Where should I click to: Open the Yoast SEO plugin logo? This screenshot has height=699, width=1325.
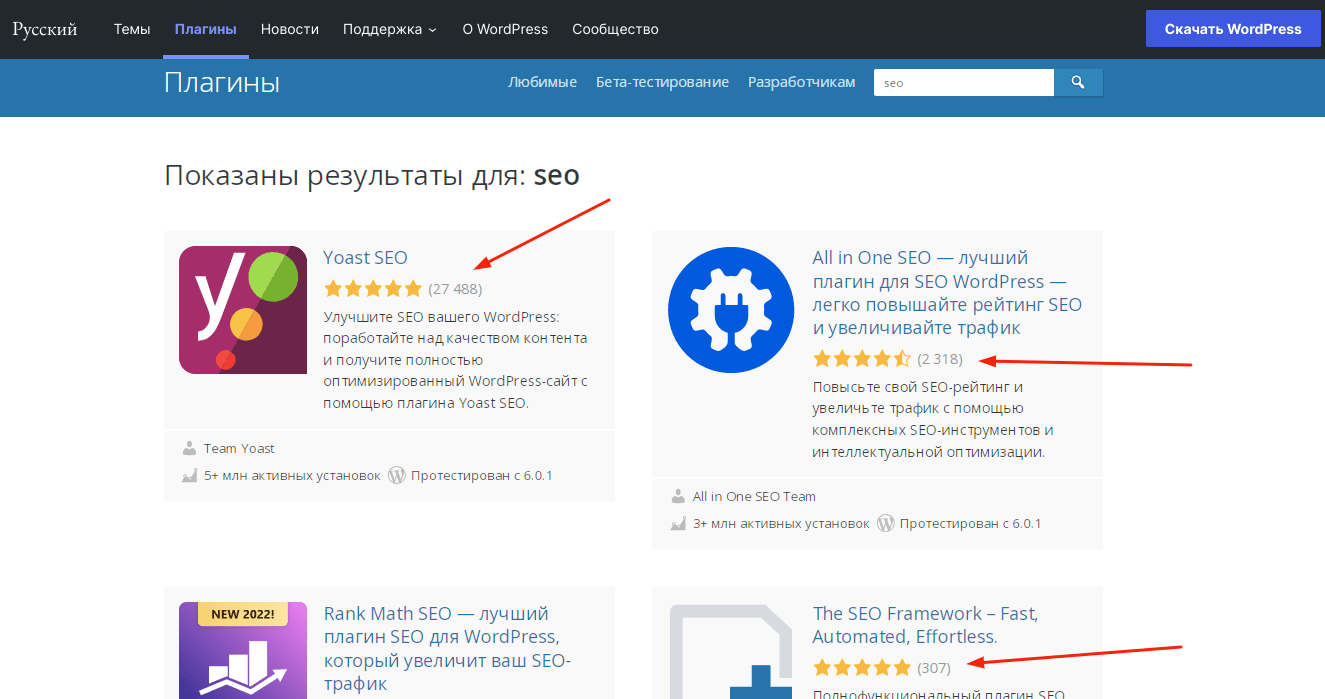[243, 310]
